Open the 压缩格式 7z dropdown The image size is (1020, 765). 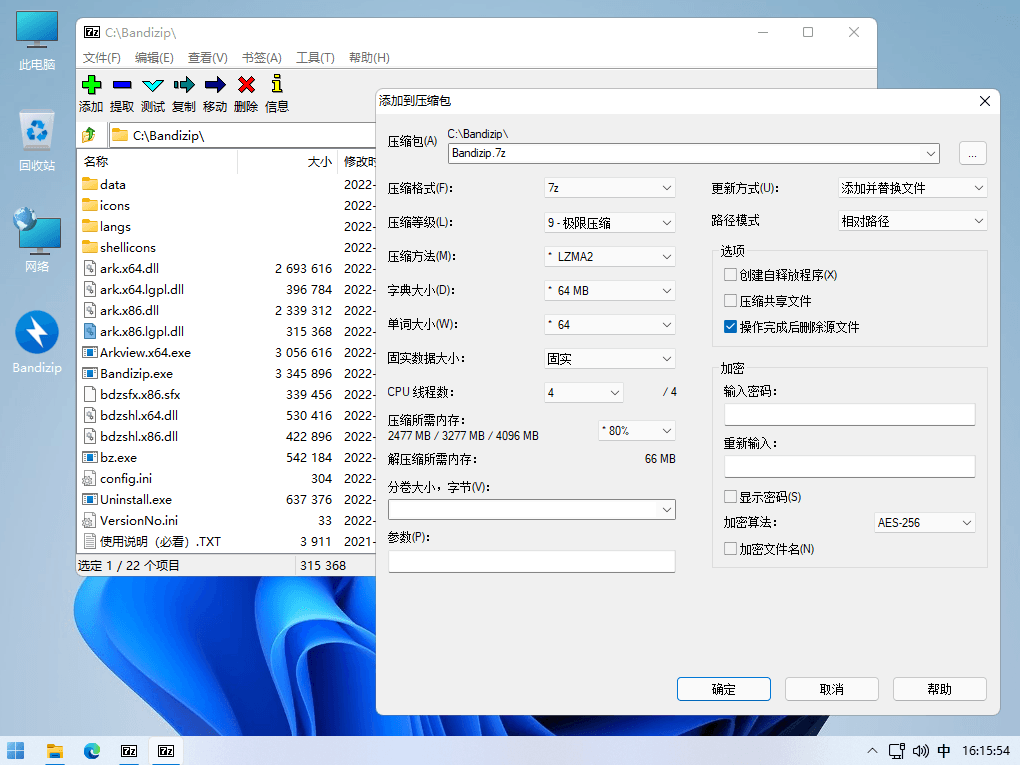[610, 188]
